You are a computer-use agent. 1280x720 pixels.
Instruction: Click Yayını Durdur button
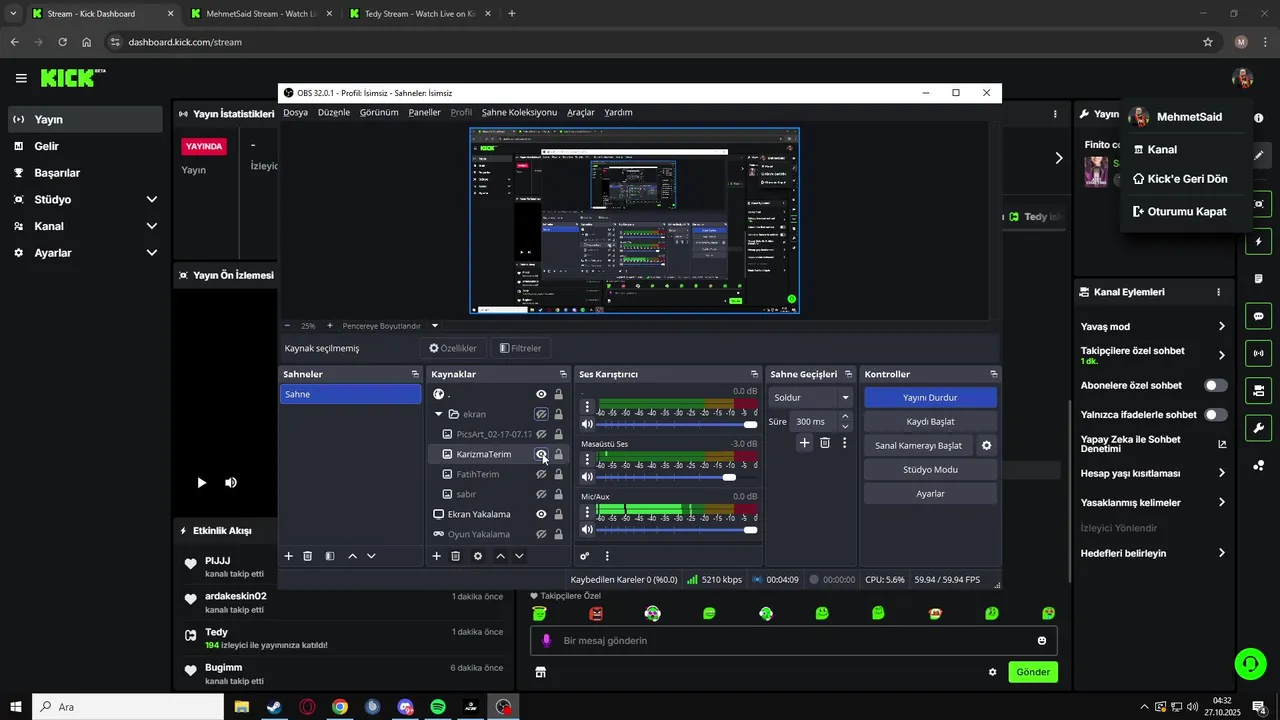[x=930, y=397]
